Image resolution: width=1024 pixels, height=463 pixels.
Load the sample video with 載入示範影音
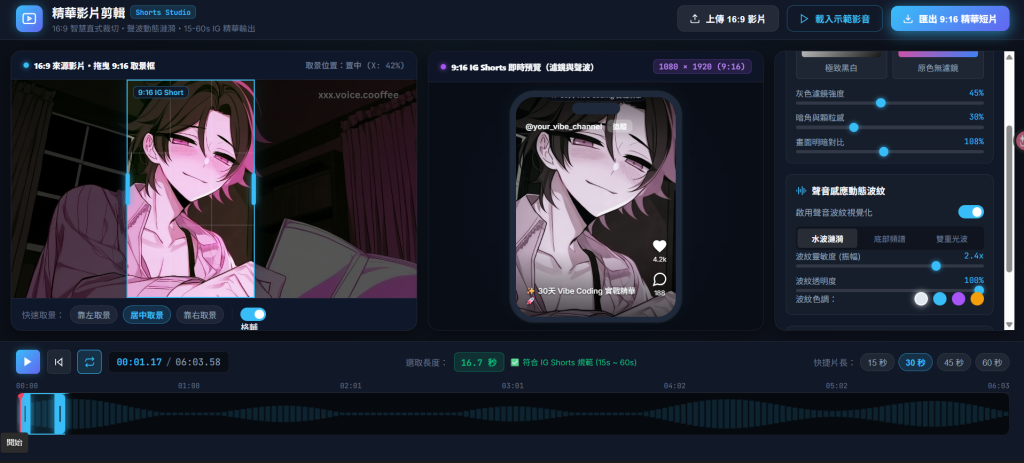pyautogui.click(x=834, y=19)
